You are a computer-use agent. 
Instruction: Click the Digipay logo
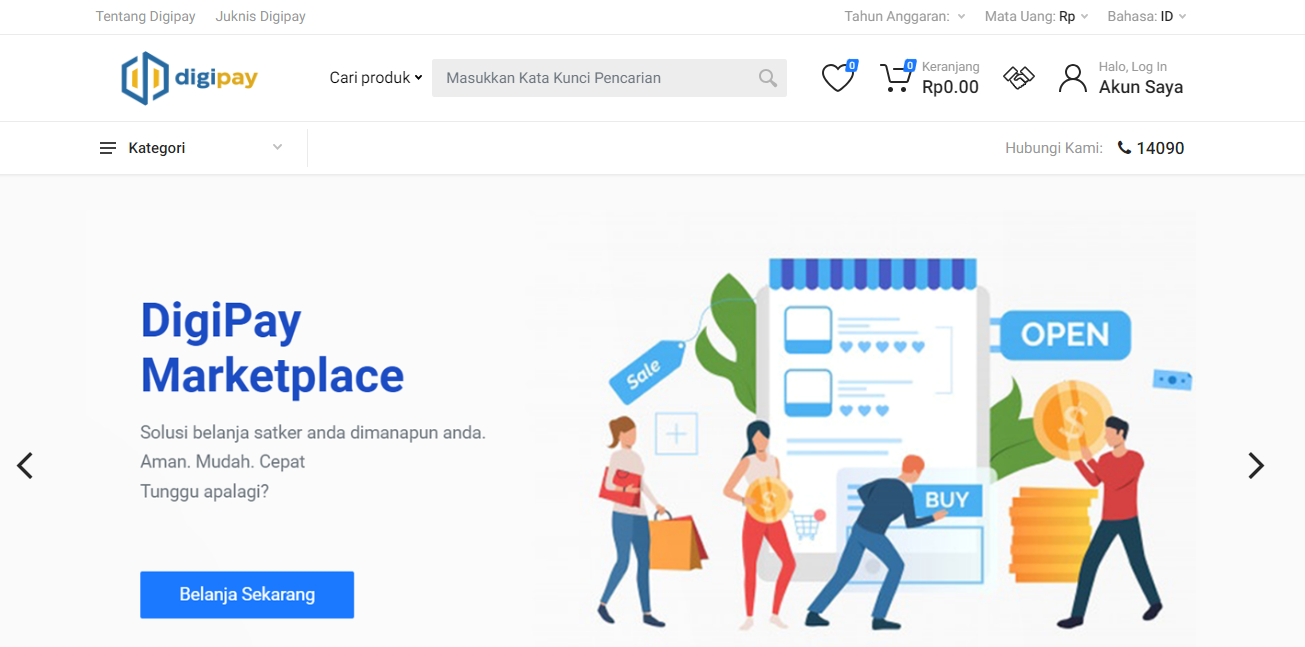click(x=189, y=78)
